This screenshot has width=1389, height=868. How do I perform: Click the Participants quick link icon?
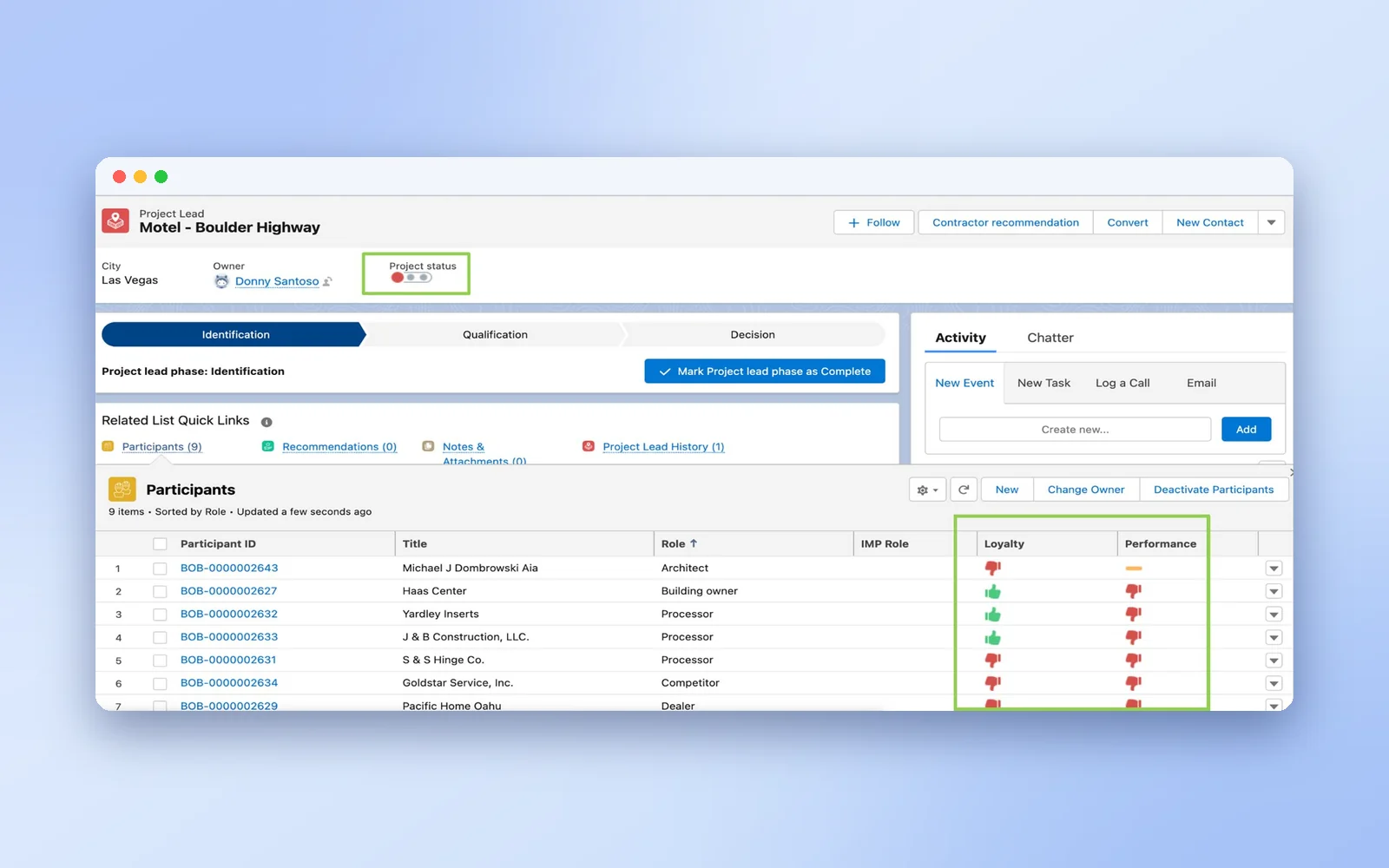[108, 446]
